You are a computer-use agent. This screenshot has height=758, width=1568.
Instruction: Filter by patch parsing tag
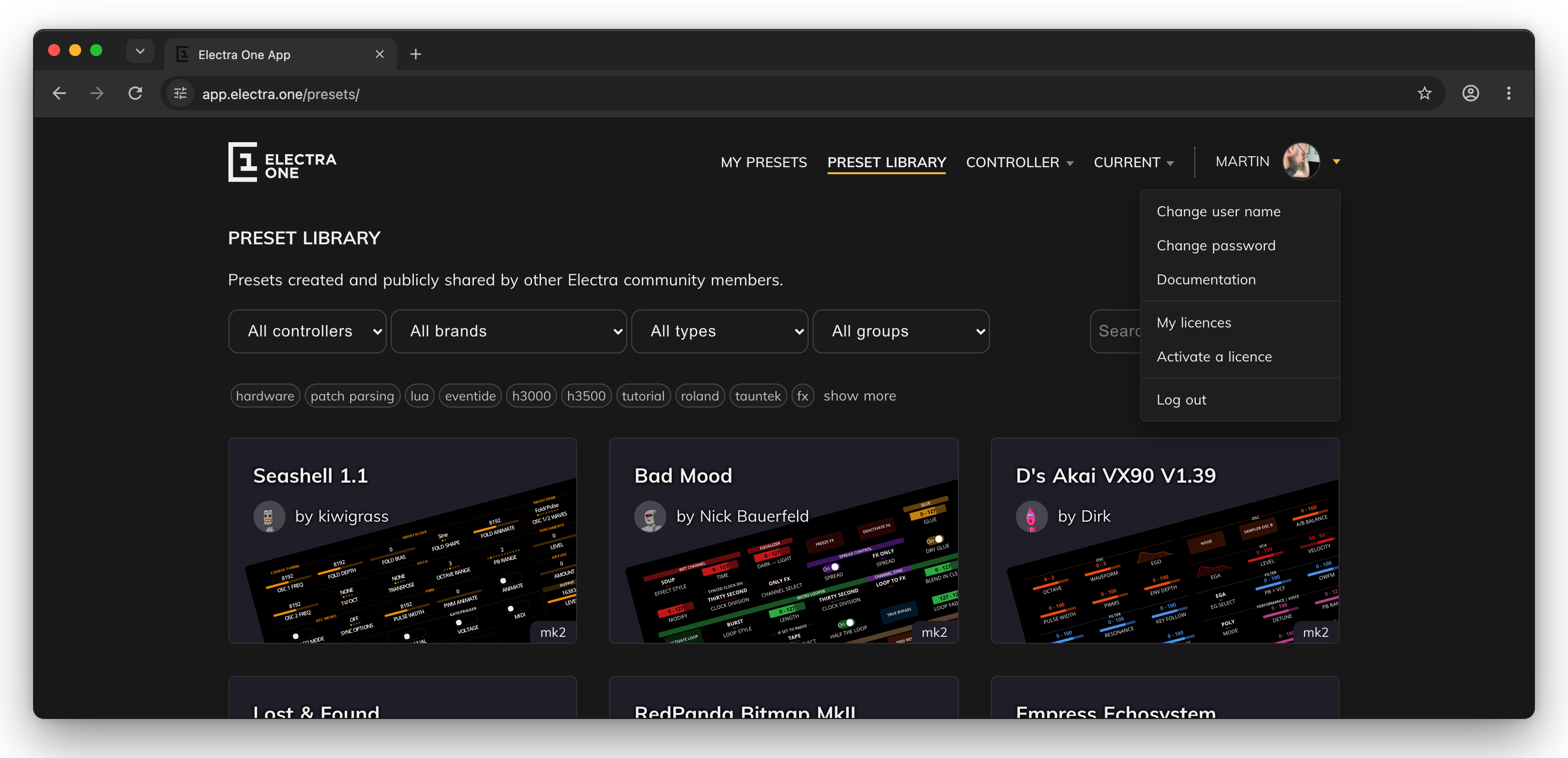353,396
